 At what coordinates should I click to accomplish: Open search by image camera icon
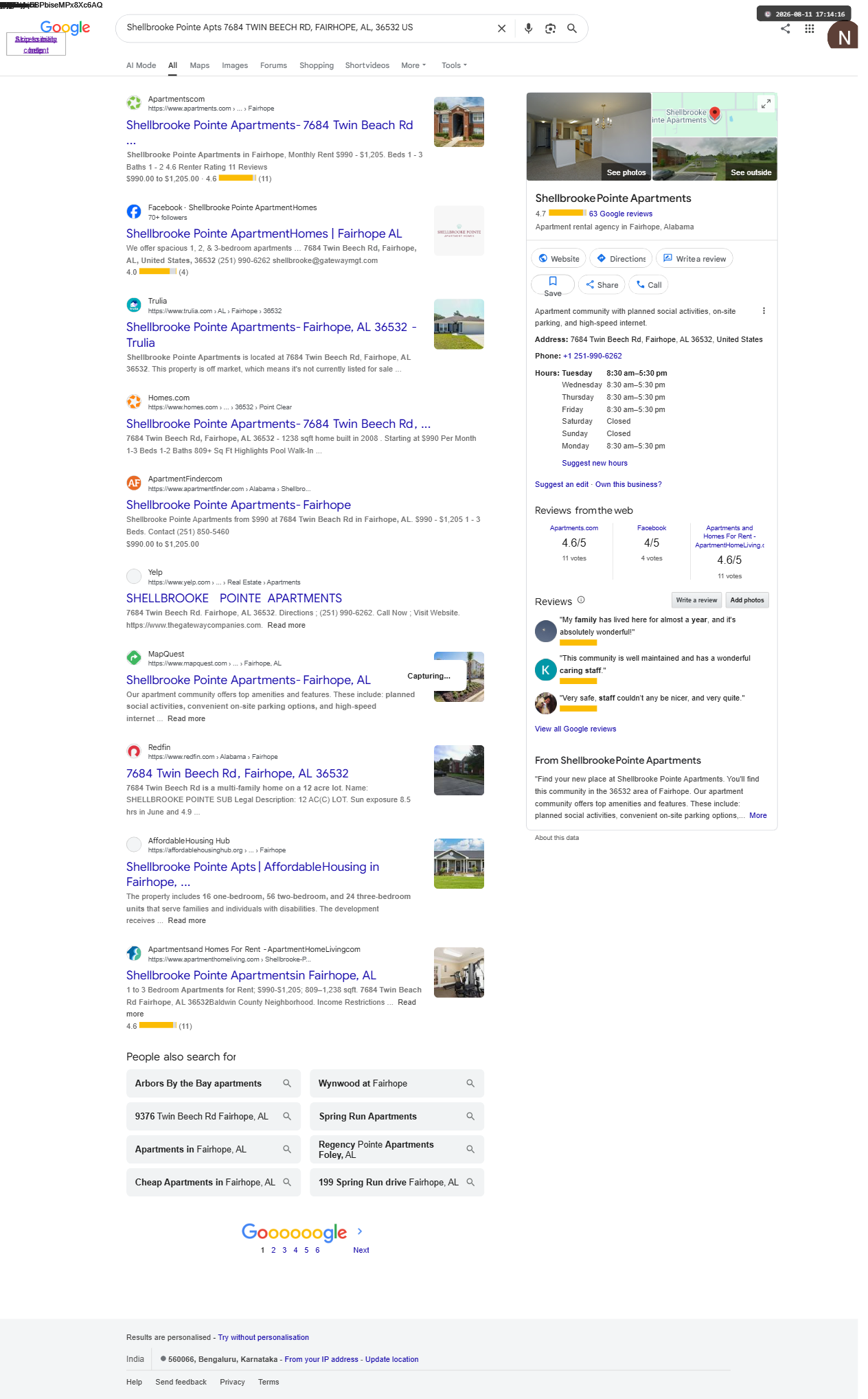[x=550, y=28]
